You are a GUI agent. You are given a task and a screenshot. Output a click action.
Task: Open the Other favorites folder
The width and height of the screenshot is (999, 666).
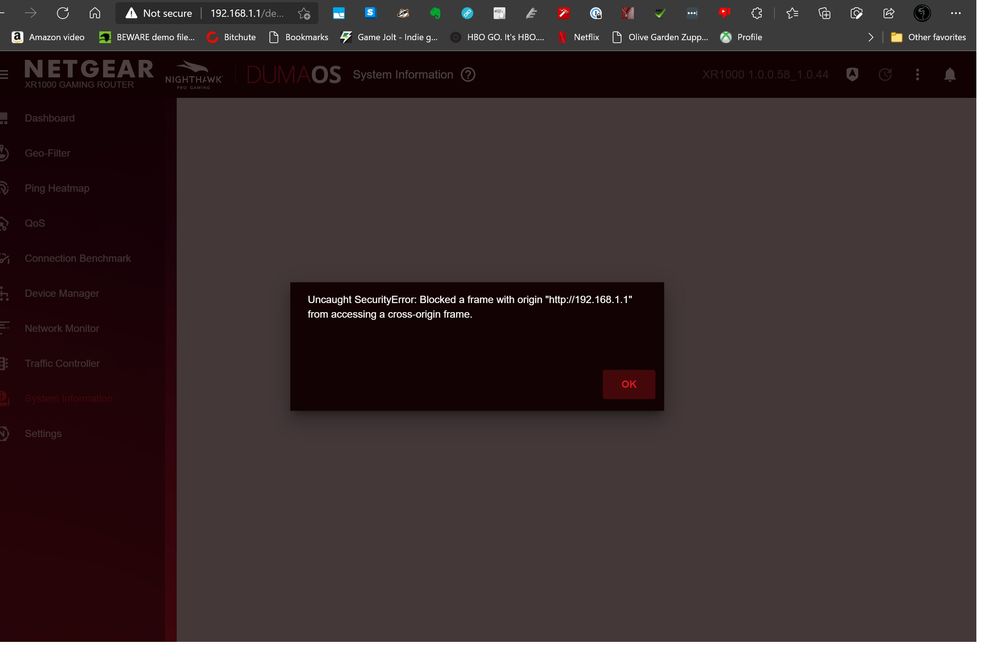tap(928, 37)
